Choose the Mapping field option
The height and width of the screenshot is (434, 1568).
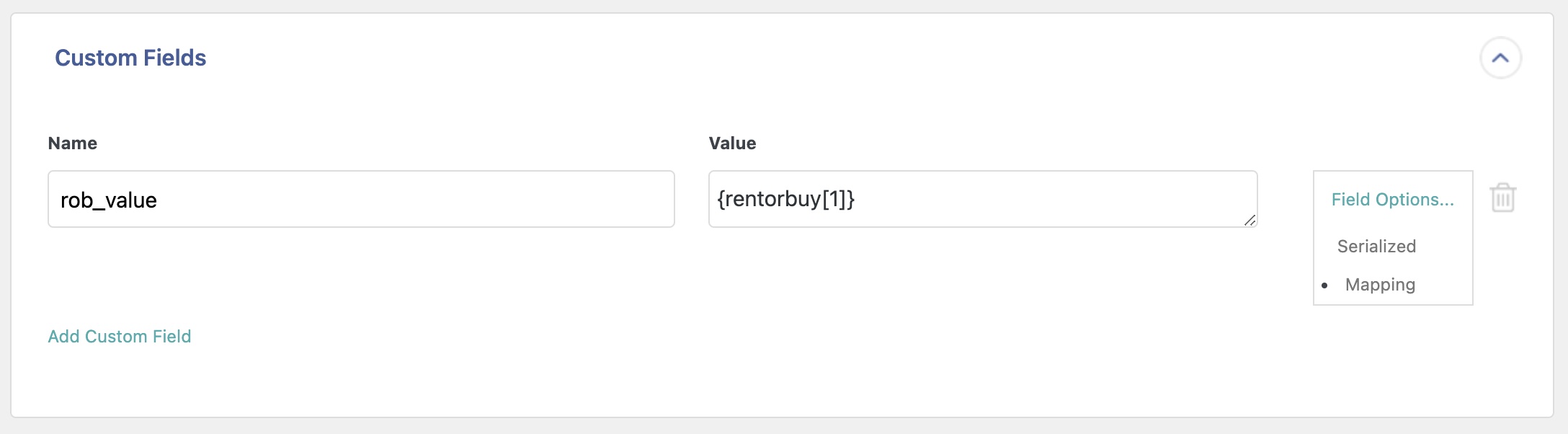click(x=1380, y=285)
